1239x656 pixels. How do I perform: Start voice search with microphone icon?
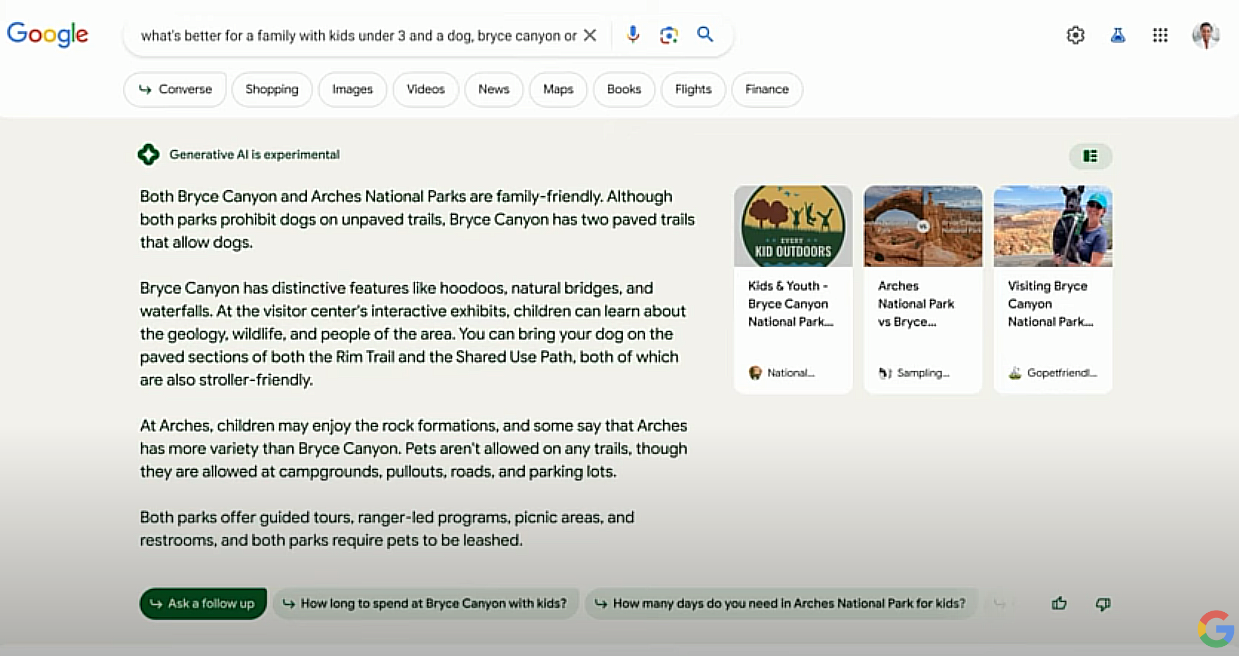pyautogui.click(x=633, y=35)
